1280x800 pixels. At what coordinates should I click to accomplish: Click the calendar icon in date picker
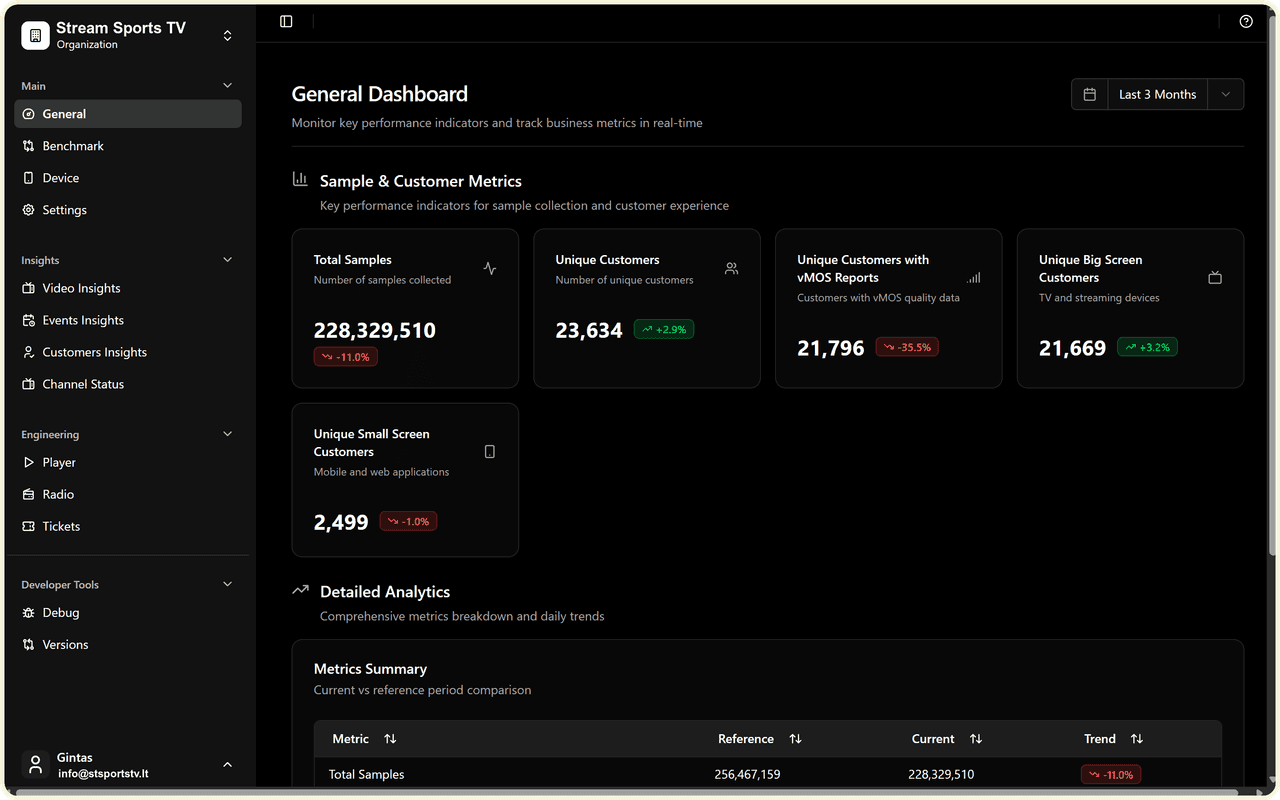pos(1090,94)
